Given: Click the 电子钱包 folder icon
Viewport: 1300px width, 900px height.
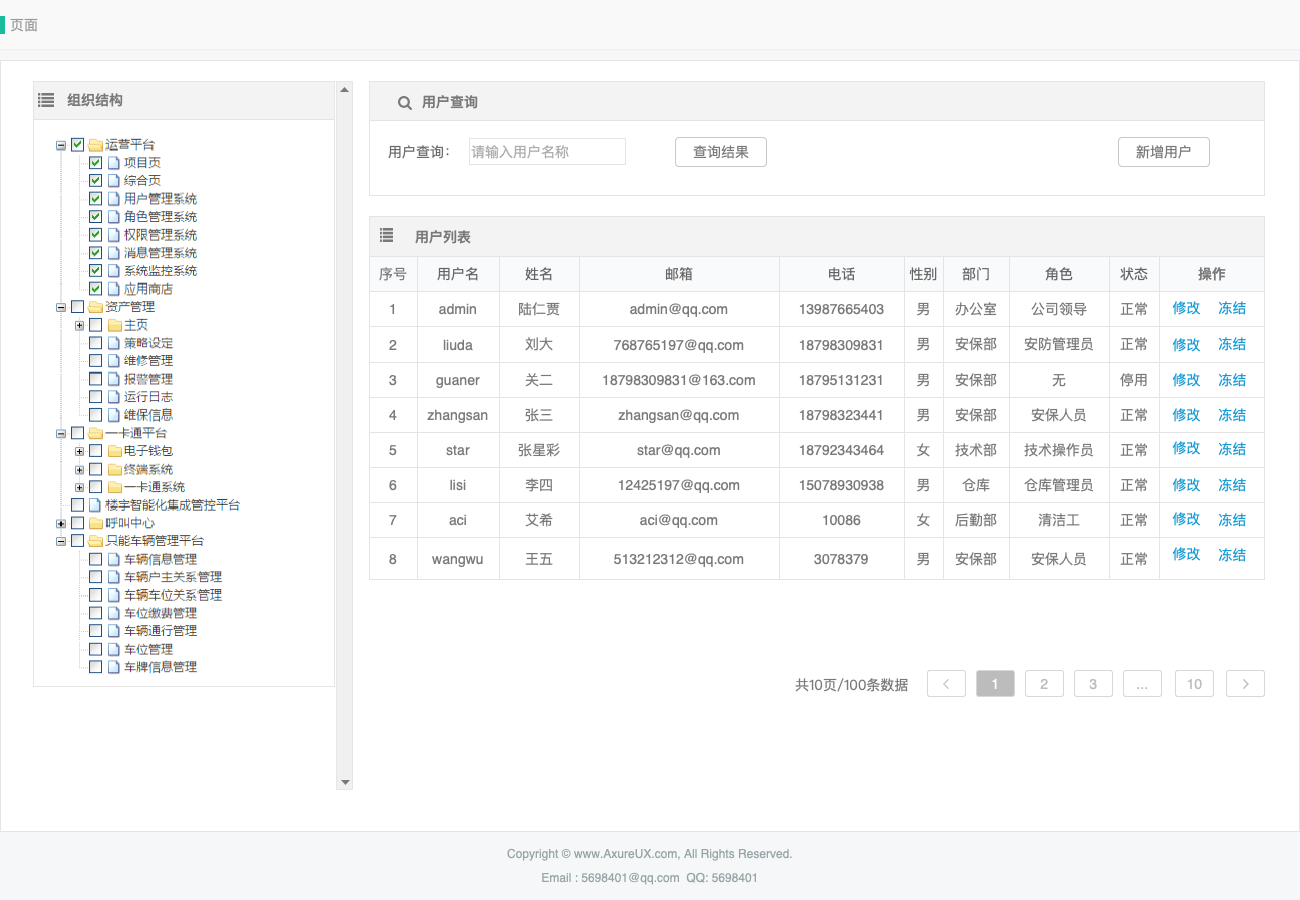Looking at the screenshot, I should 114,451.
